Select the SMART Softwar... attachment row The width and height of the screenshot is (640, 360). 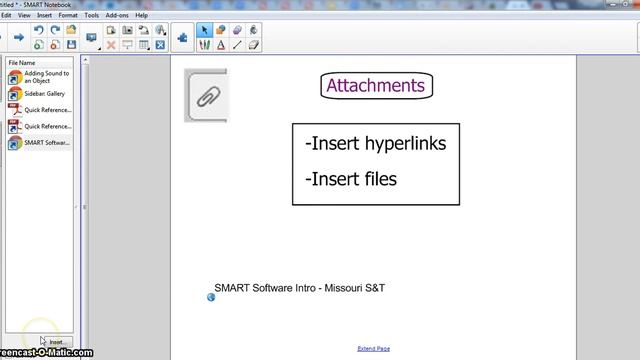tap(40, 143)
